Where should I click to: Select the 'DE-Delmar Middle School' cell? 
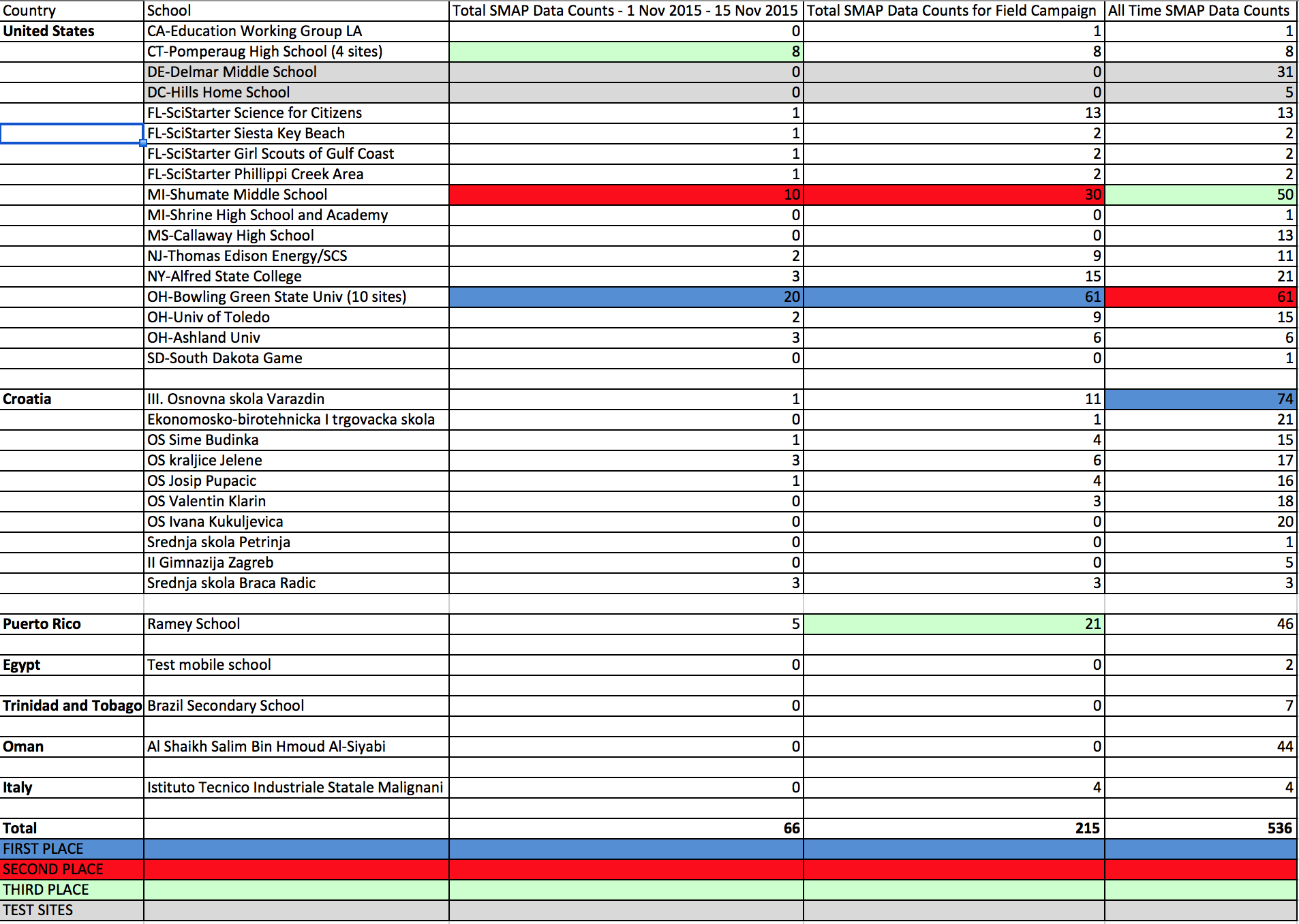point(296,72)
